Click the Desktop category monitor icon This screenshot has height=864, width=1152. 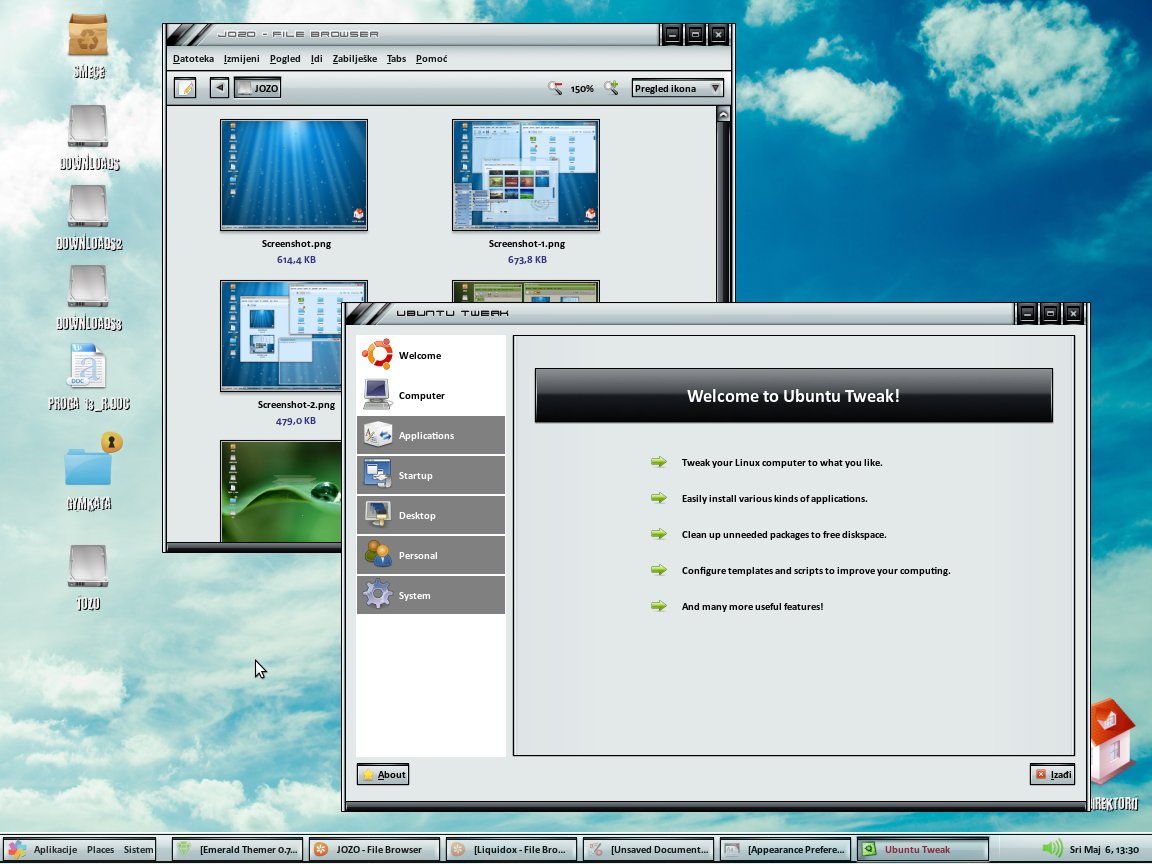[378, 515]
